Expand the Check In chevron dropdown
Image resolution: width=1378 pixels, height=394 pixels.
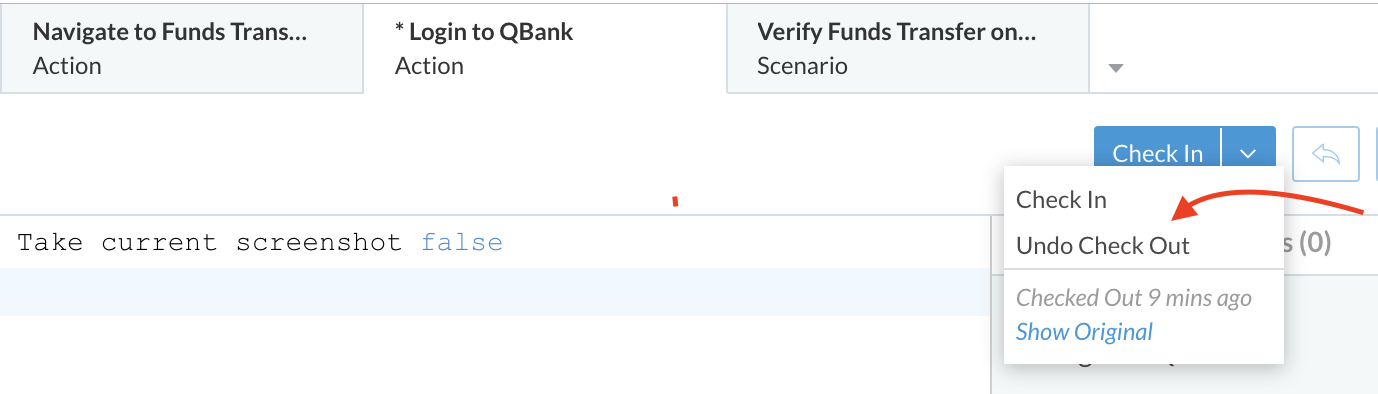click(1248, 153)
